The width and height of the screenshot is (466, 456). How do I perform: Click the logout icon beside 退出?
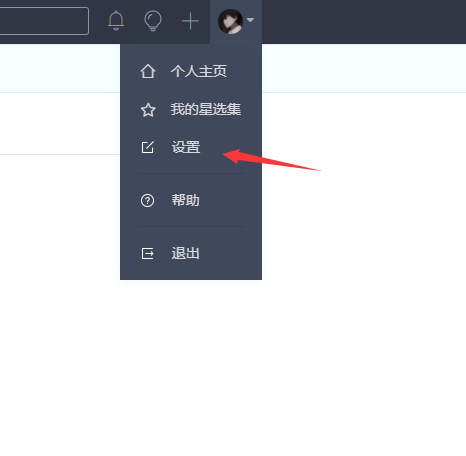pos(147,253)
